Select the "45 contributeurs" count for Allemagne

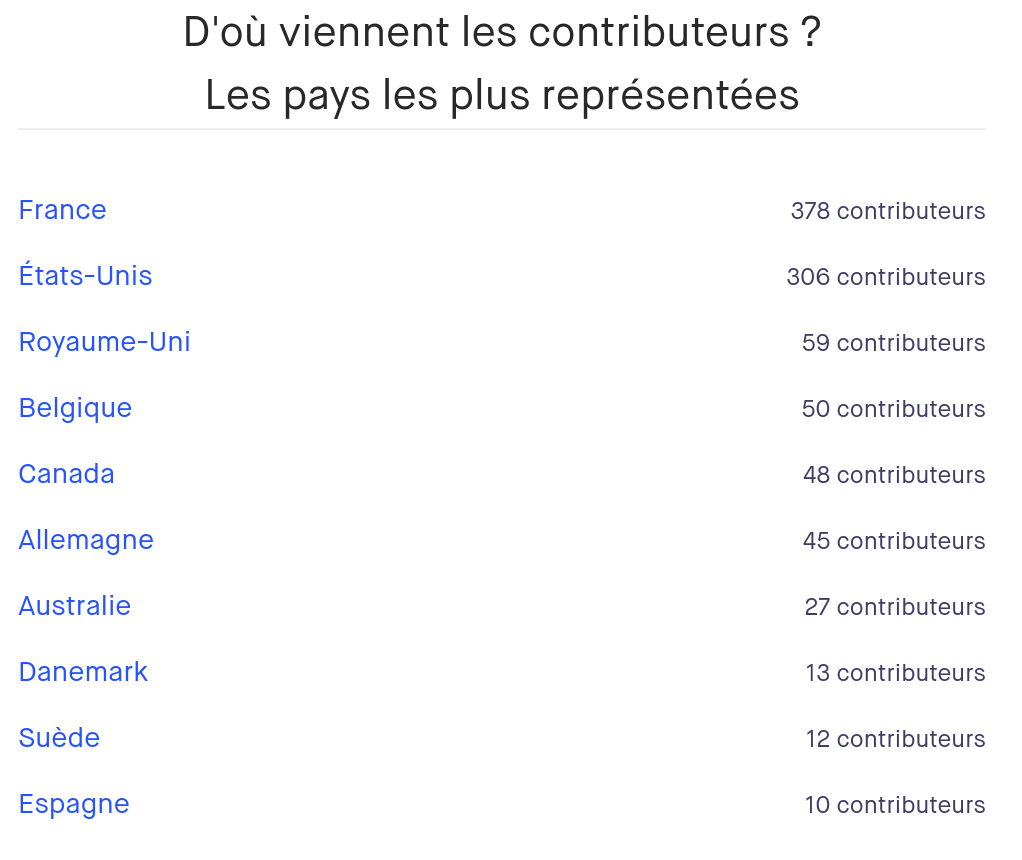tap(893, 541)
